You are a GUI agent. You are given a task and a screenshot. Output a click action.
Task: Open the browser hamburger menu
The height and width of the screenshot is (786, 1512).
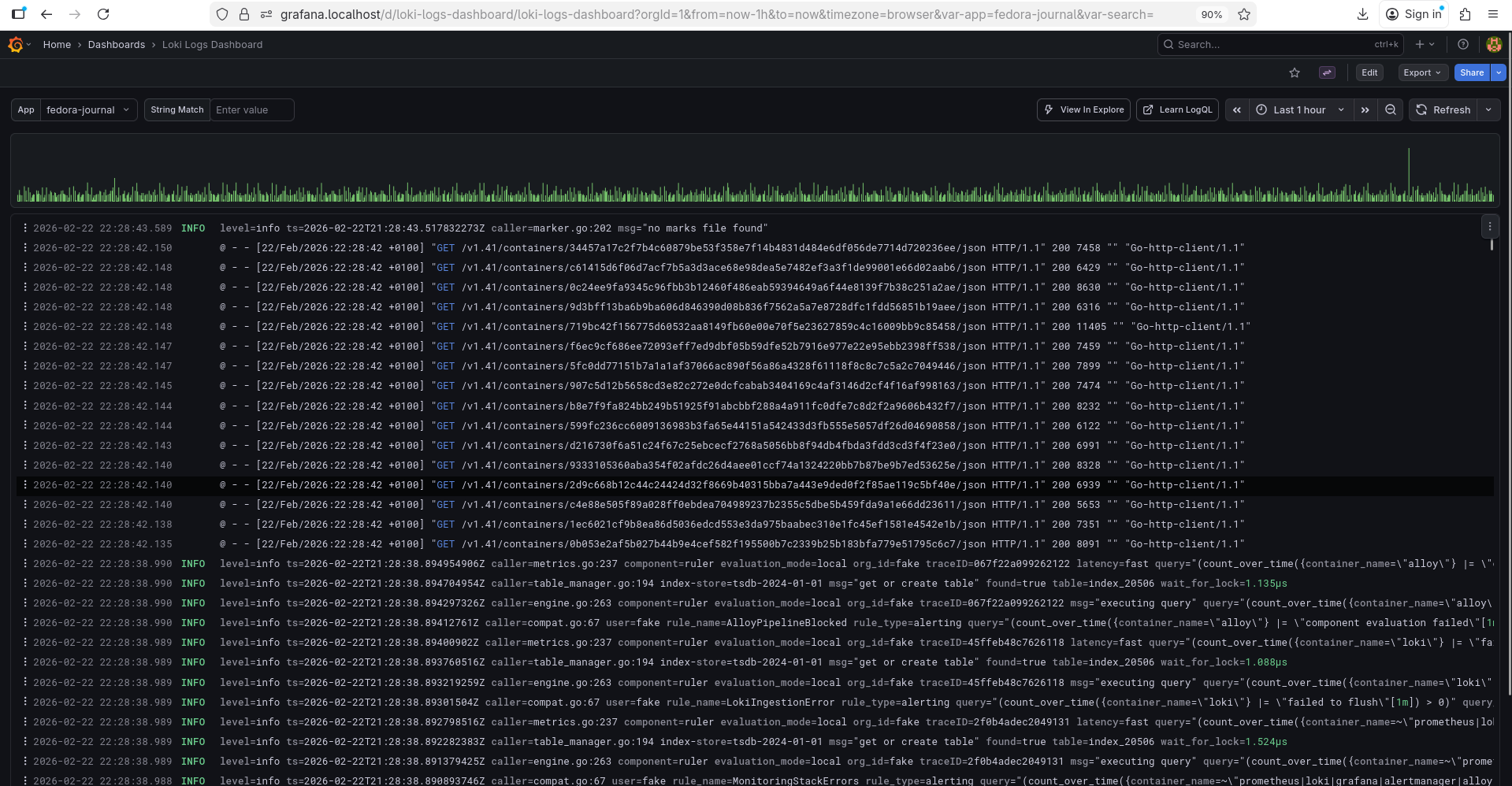(1493, 14)
